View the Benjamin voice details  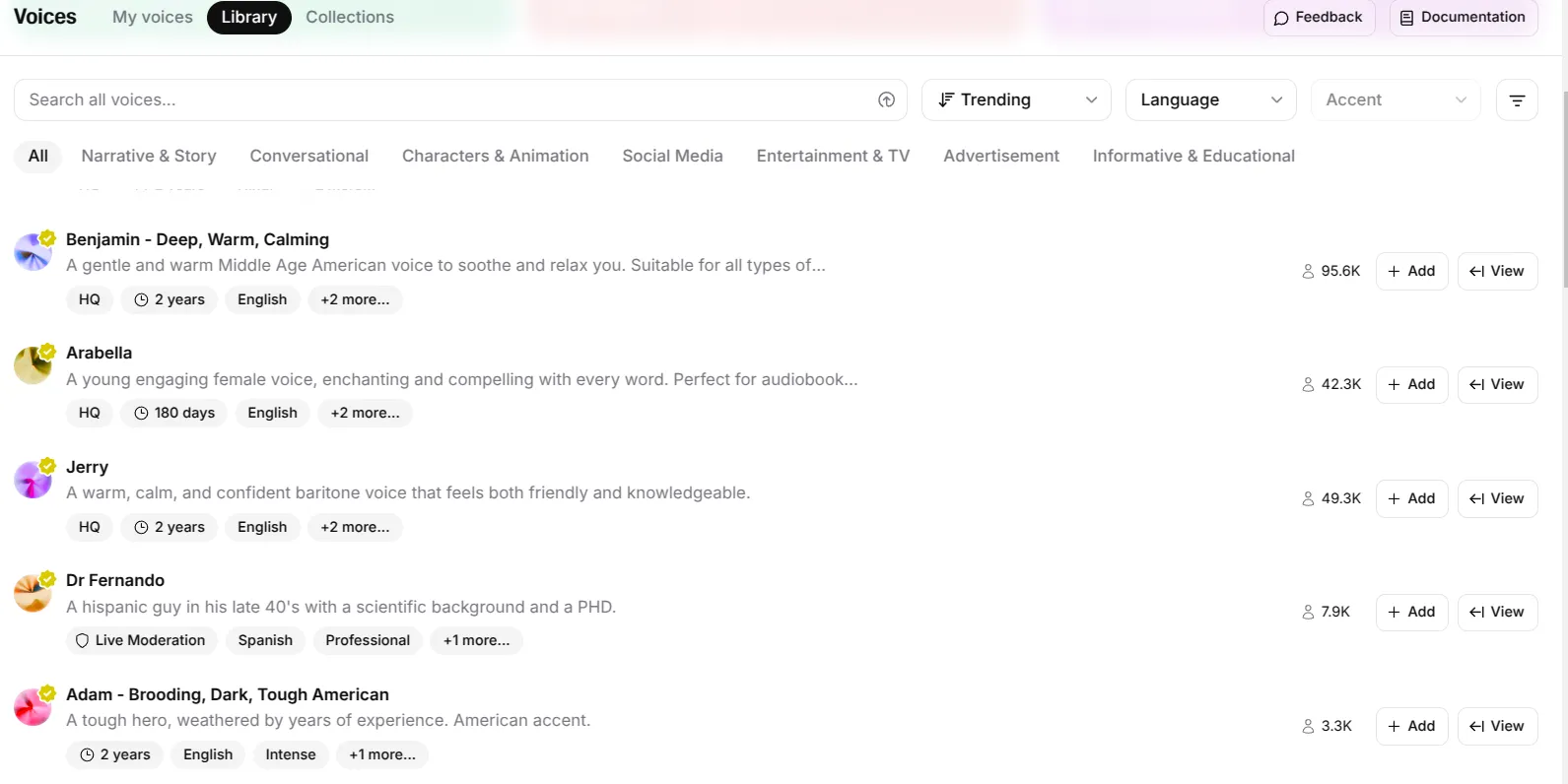click(x=1497, y=271)
